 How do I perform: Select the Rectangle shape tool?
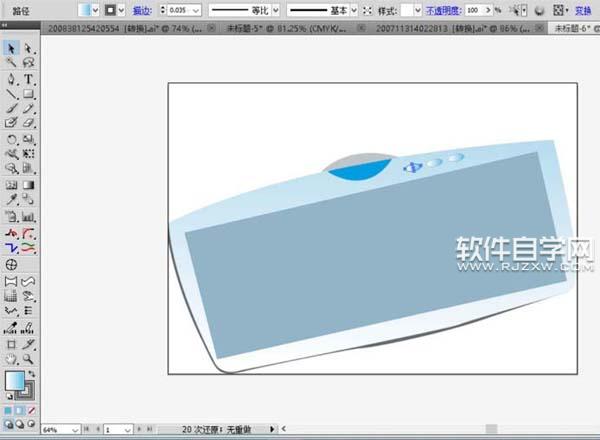(28, 94)
